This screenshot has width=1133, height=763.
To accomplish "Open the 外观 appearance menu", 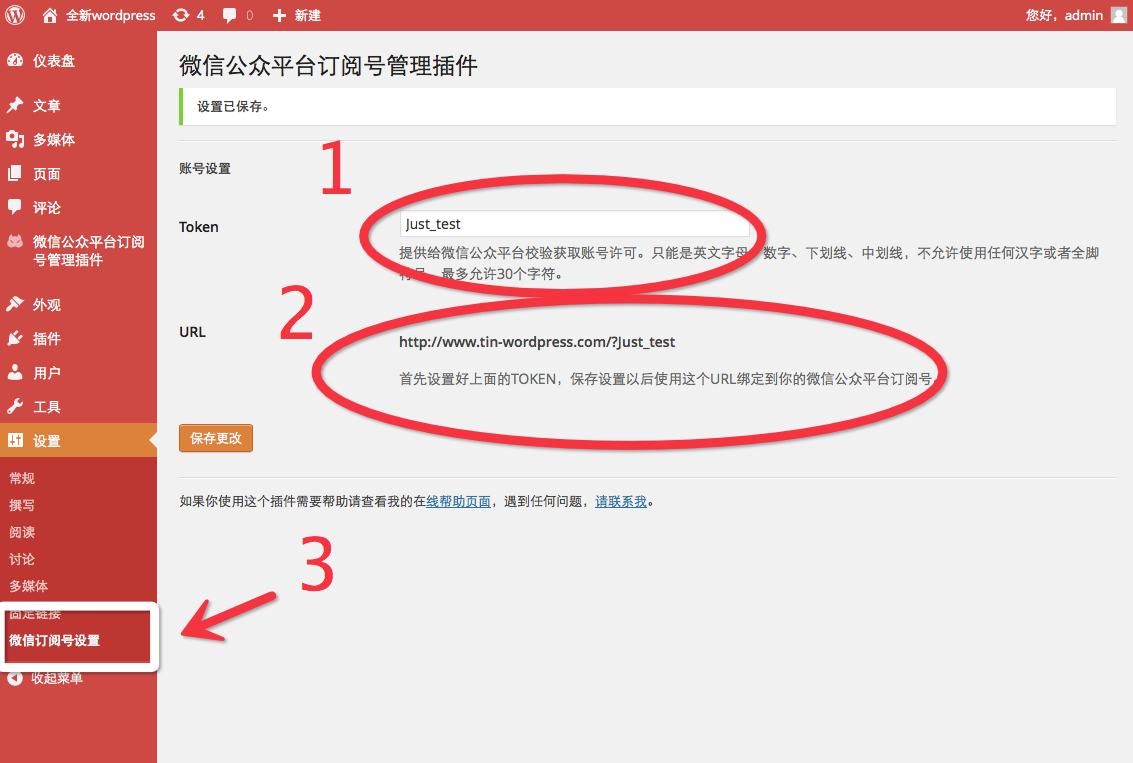I will [x=47, y=305].
